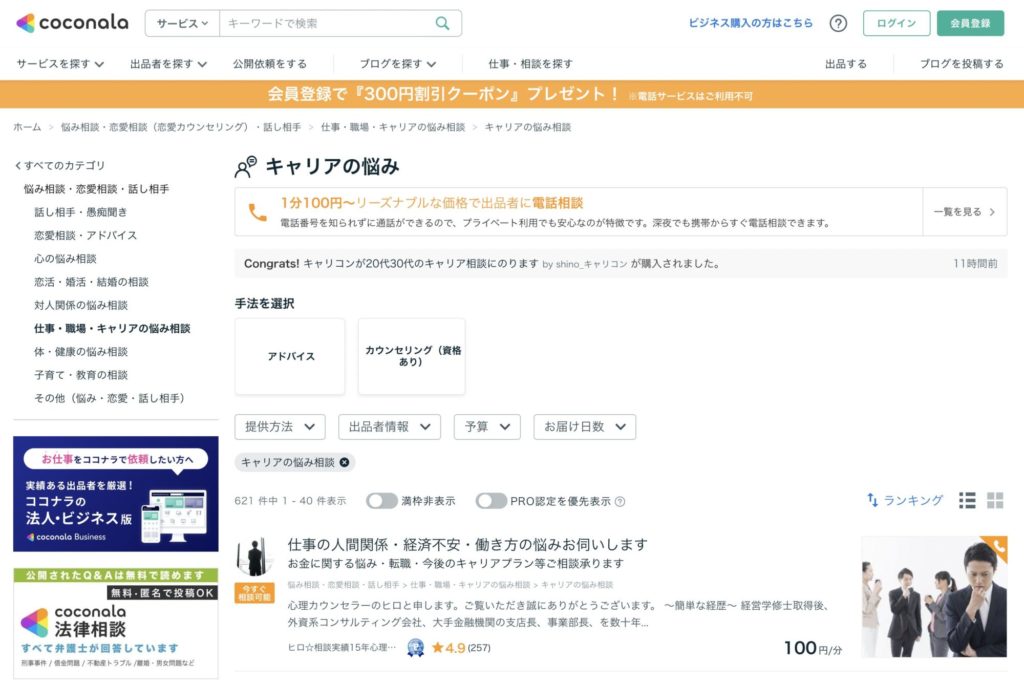The image size is (1024, 684).
Task: Click the search magnifier icon
Action: [444, 21]
